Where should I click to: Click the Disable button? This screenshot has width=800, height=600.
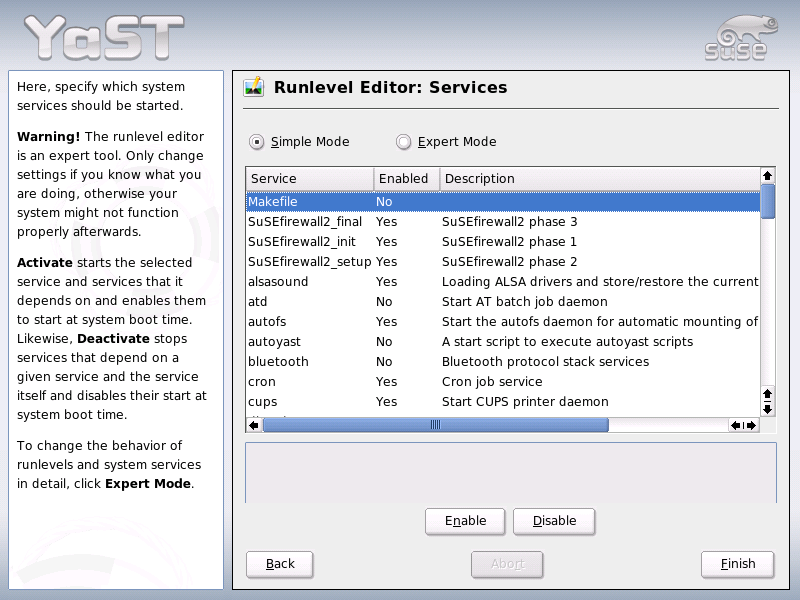point(554,521)
